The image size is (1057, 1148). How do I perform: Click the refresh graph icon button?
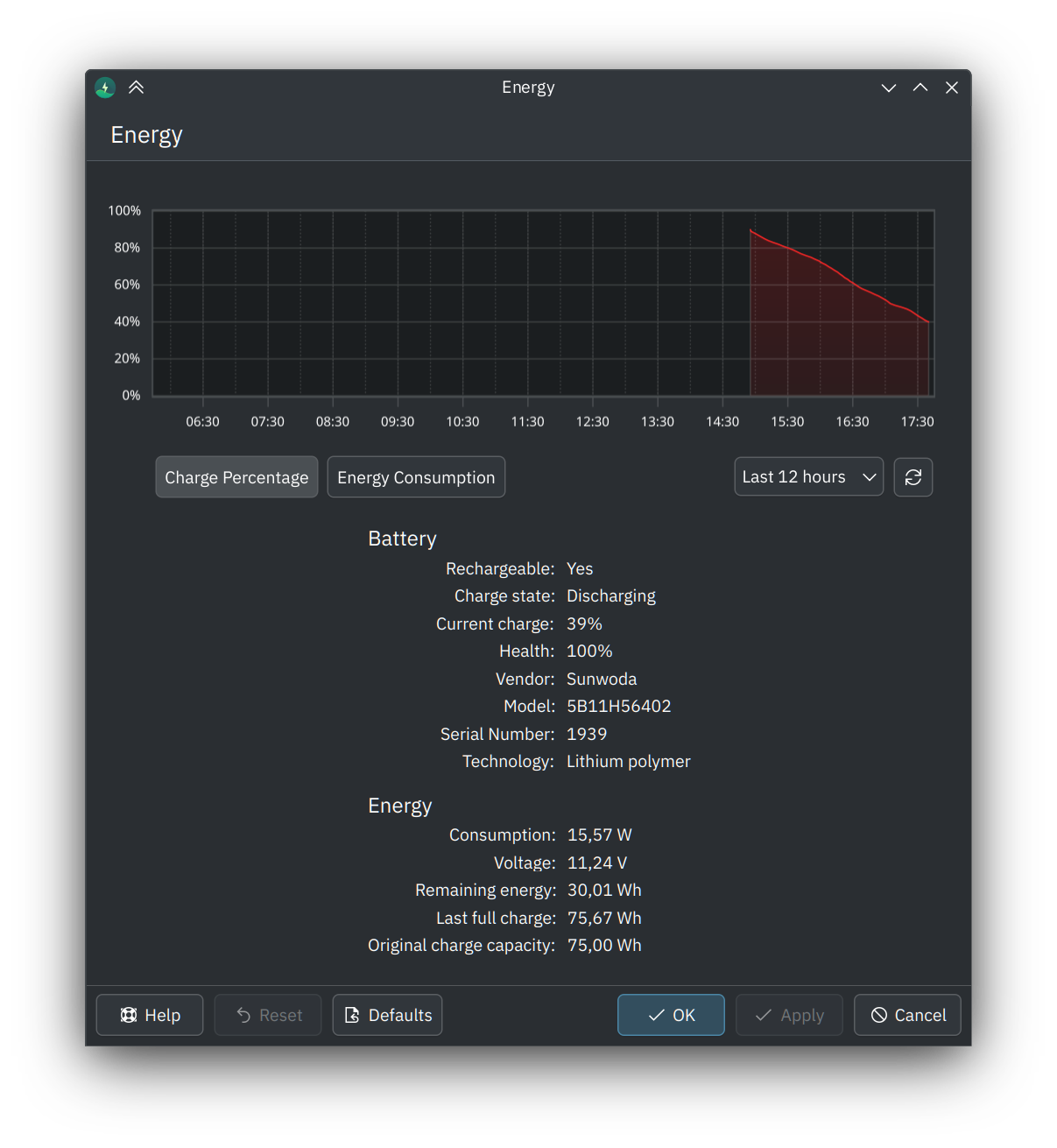coord(913,477)
